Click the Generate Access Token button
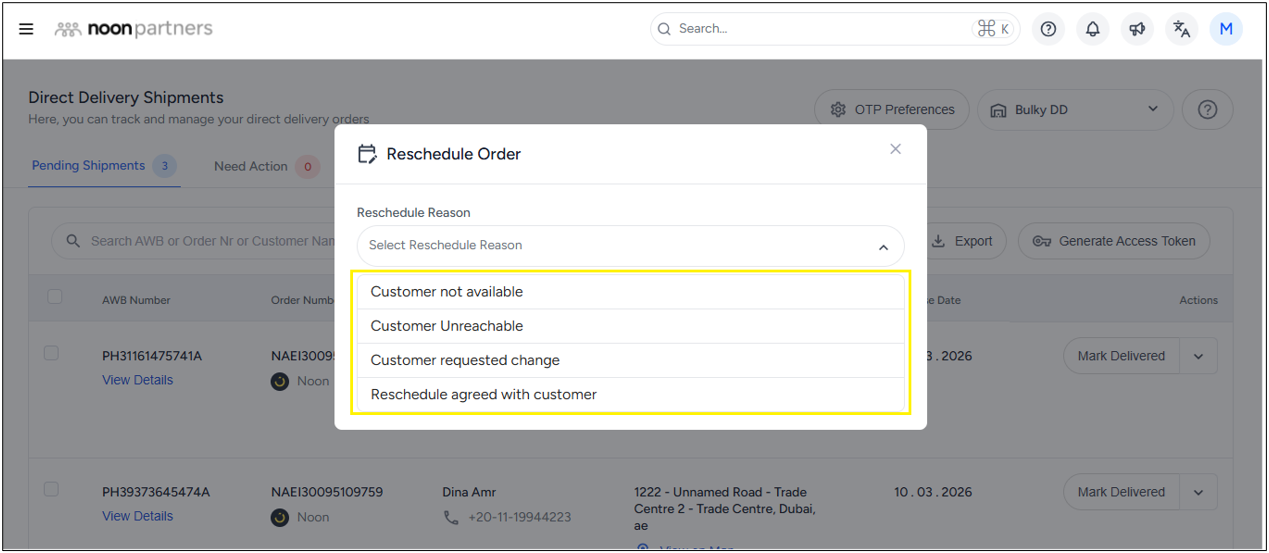This screenshot has width=1269, height=553. (1114, 241)
